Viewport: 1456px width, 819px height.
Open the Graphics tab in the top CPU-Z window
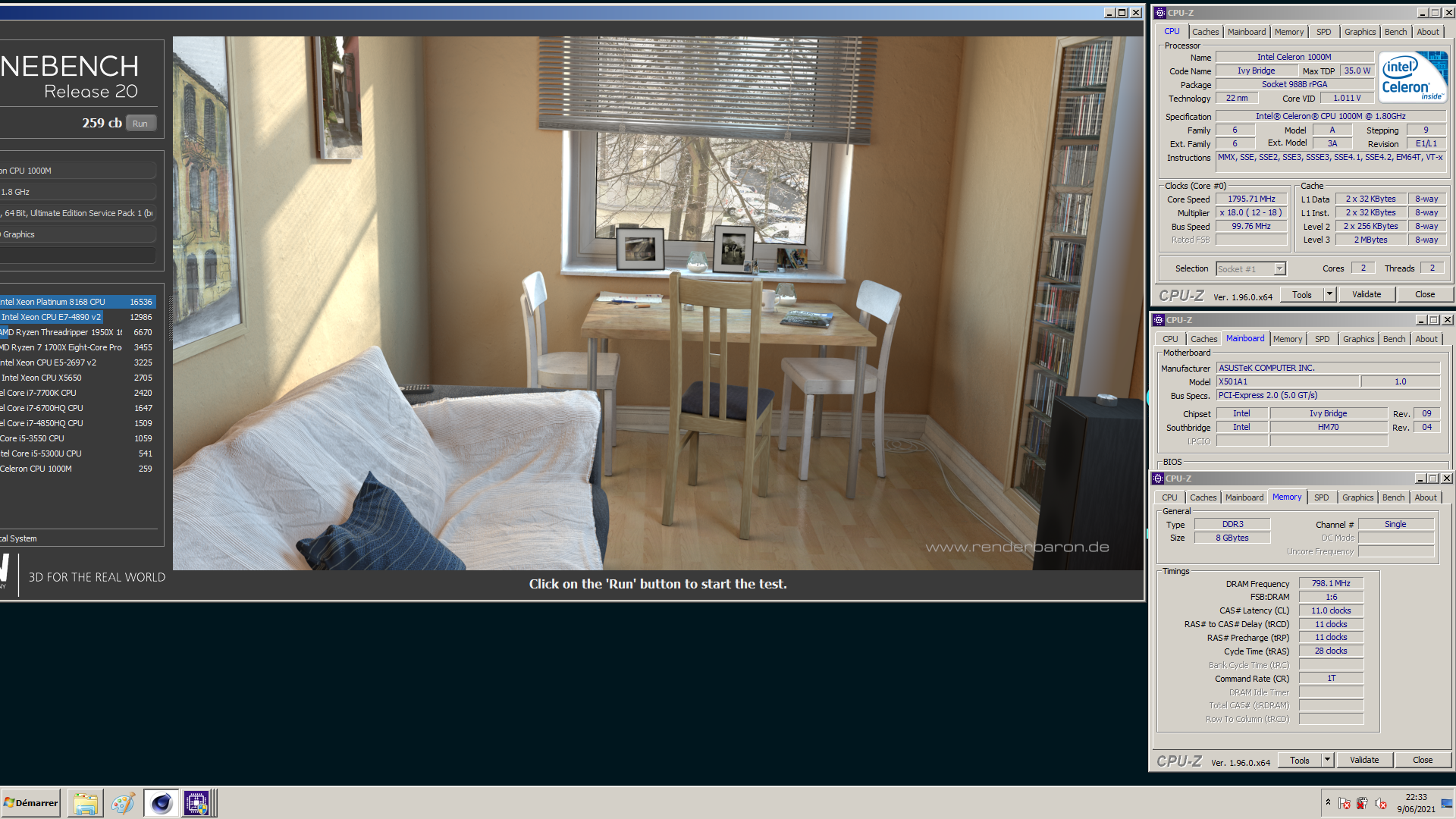click(x=1360, y=32)
